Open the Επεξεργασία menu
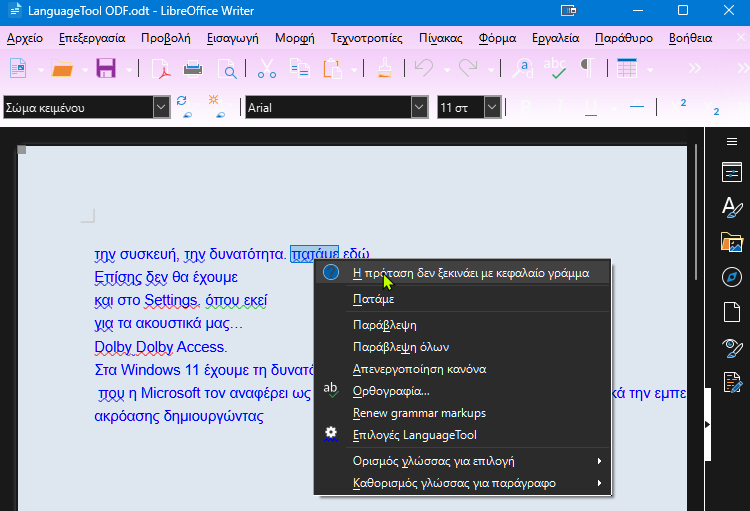Viewport: 750px width, 511px height. pyautogui.click(x=92, y=38)
